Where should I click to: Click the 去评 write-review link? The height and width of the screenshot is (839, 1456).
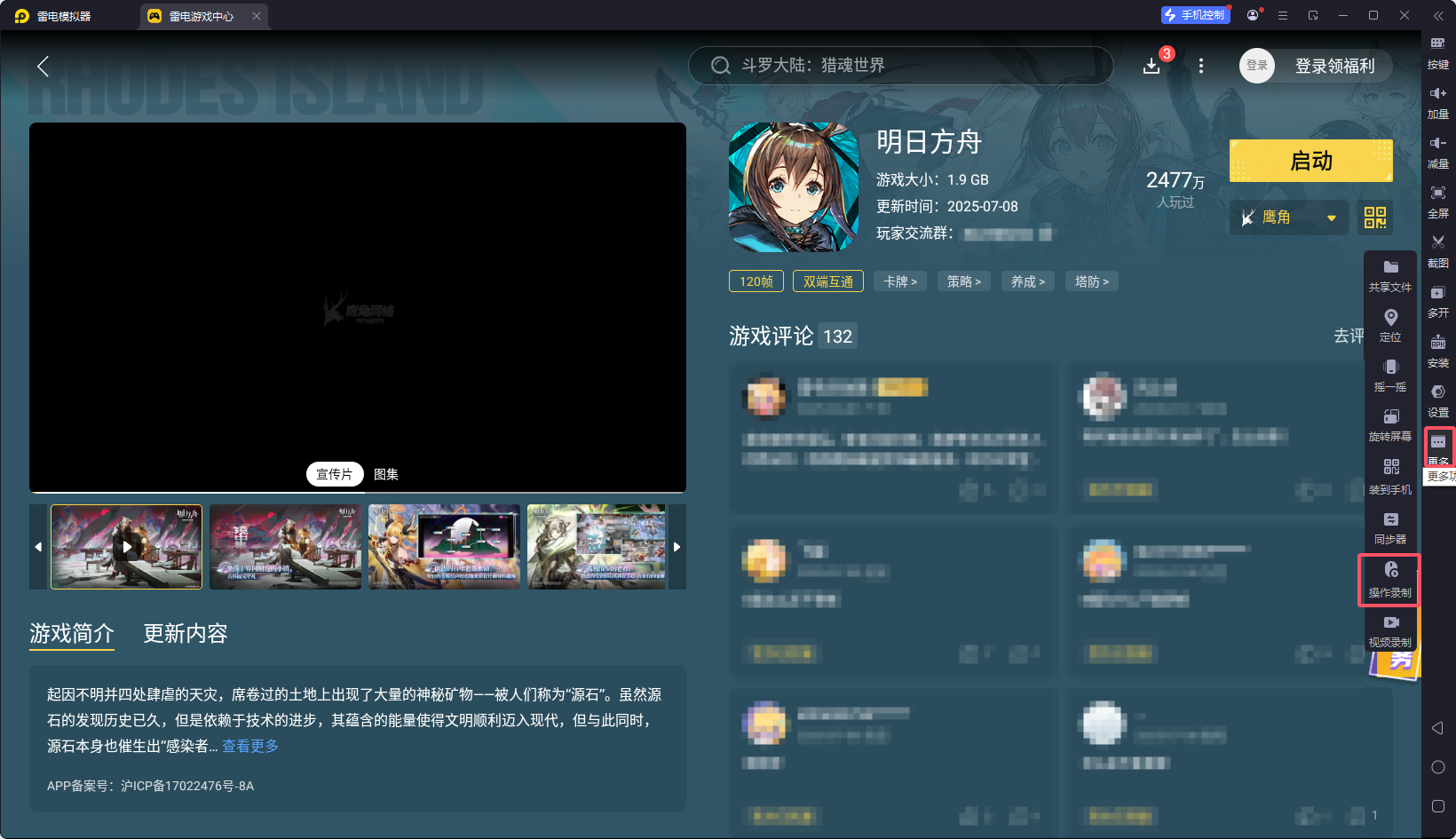(1349, 336)
